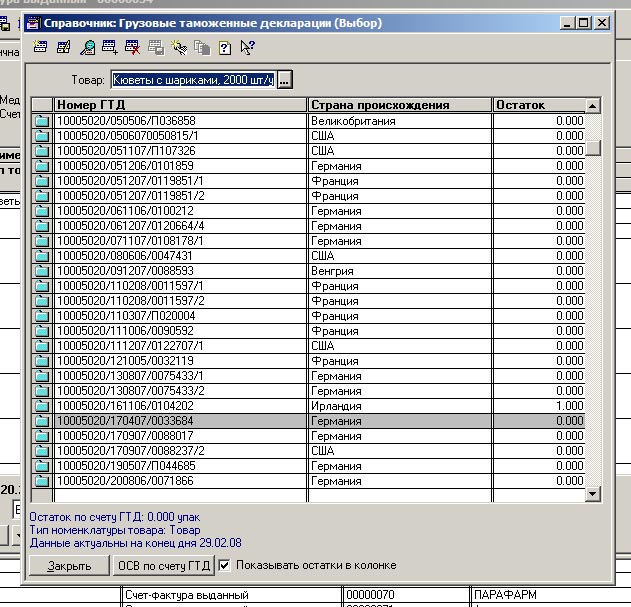This screenshot has width=631, height=607.
Task: Click the Страна происхождения column header
Action: 399,105
